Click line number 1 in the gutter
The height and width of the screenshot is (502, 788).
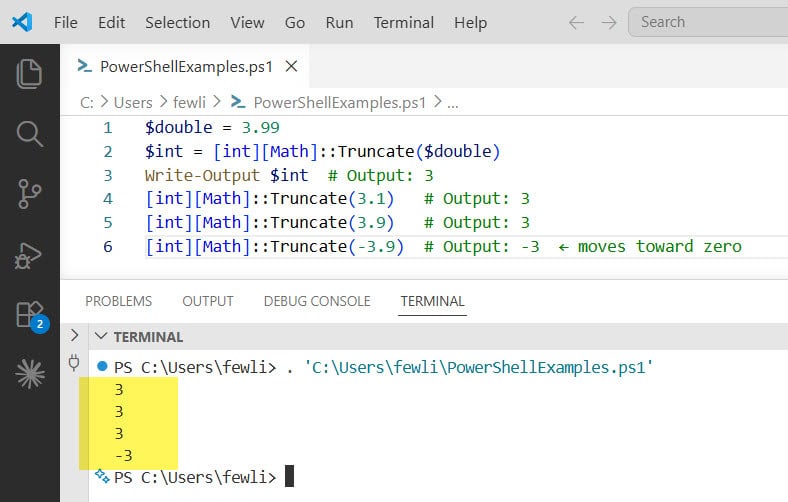pyautogui.click(x=108, y=128)
